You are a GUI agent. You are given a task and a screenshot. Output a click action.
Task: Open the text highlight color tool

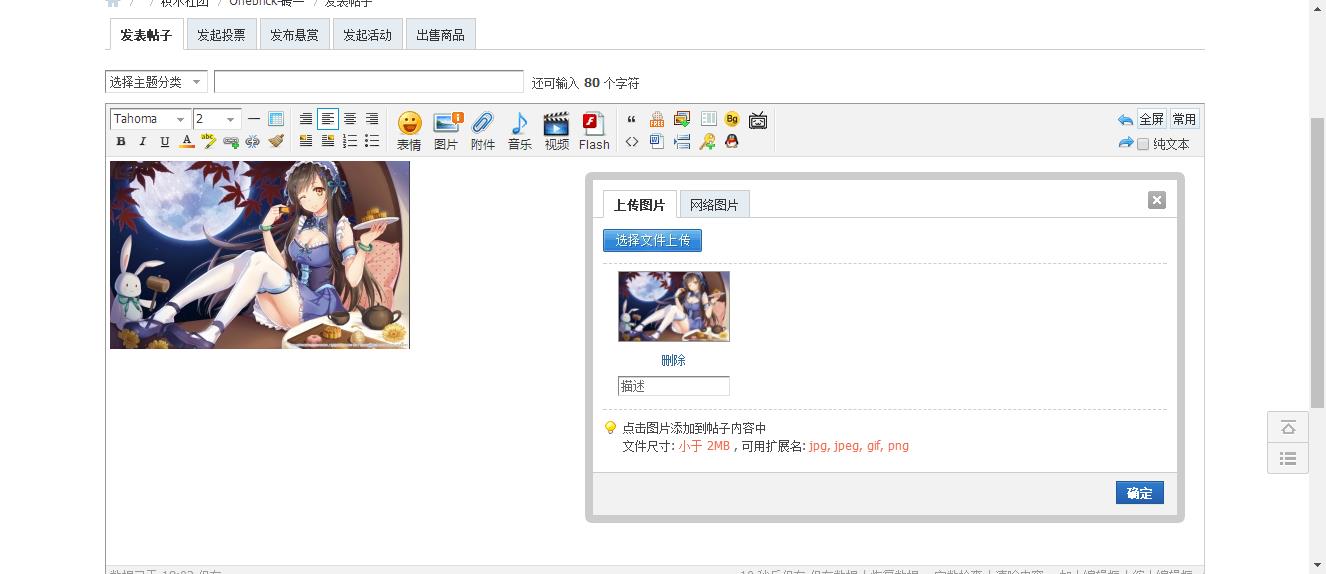pos(209,142)
